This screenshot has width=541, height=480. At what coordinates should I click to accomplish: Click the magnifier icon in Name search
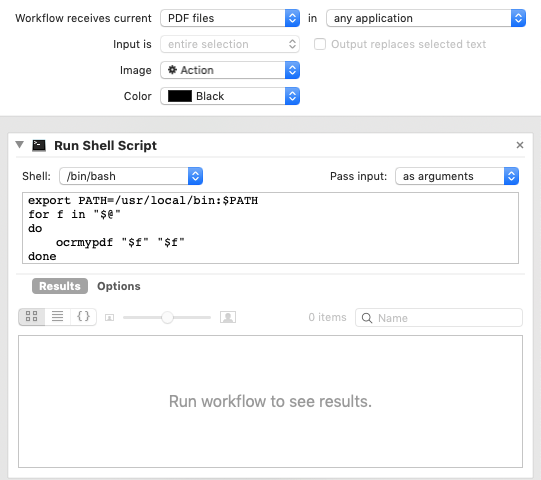367,318
